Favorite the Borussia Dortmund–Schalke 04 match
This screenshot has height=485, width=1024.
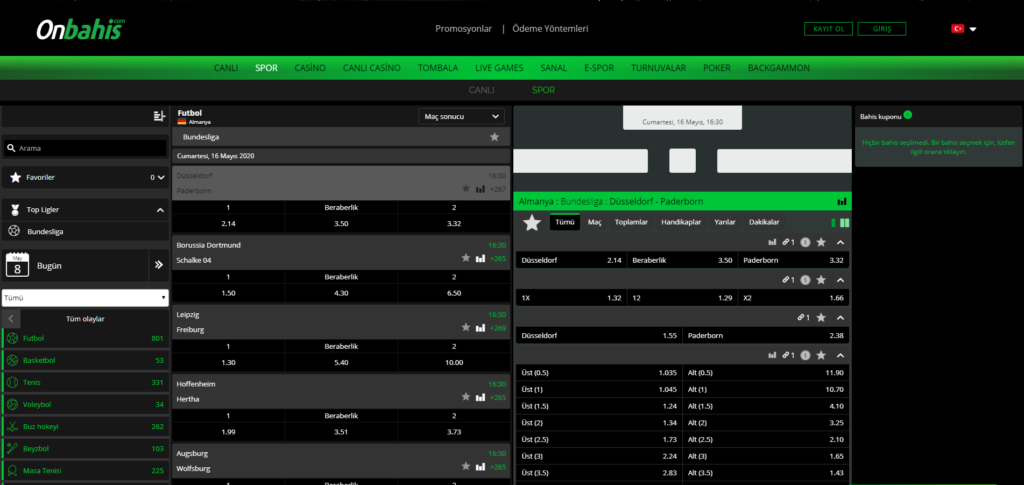coord(466,258)
